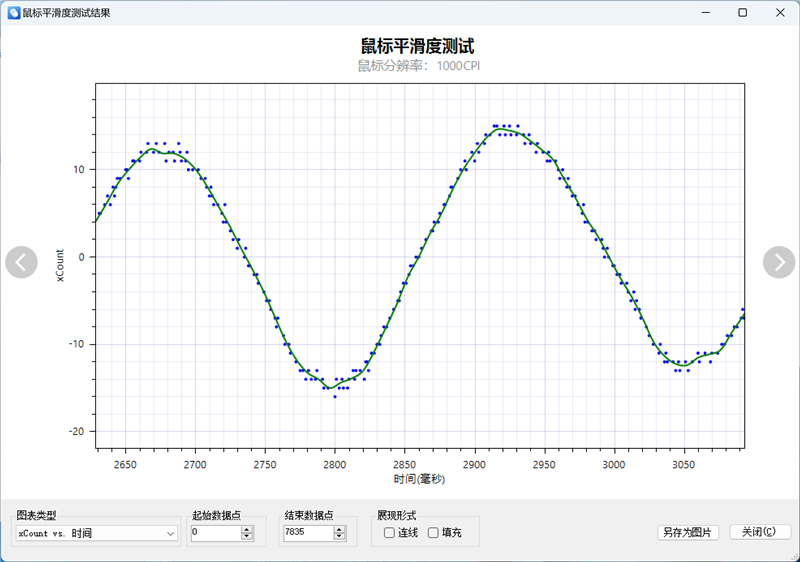Click the 另存为图片 button
800x562 pixels.
click(x=687, y=532)
